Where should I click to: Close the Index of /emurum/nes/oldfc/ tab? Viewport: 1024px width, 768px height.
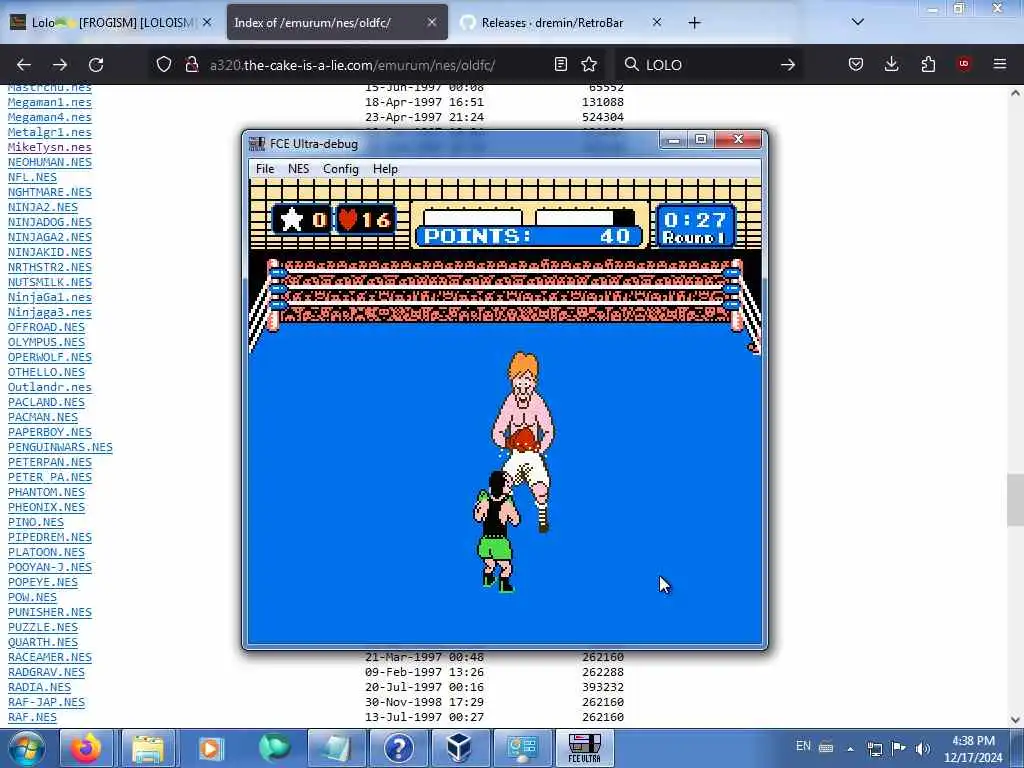pyautogui.click(x=432, y=22)
